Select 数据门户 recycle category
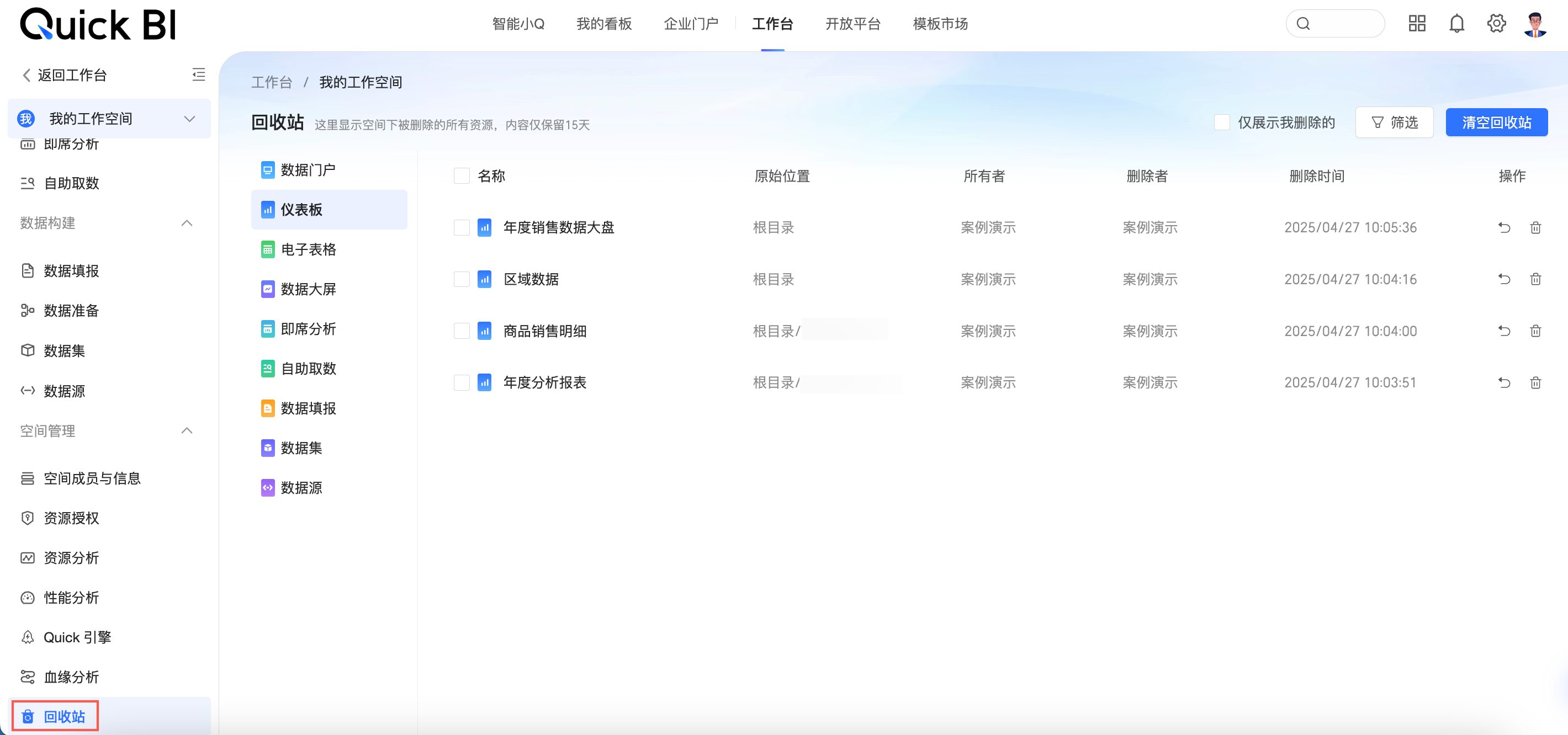Screen dimensions: 1568x735 [x=329, y=170]
